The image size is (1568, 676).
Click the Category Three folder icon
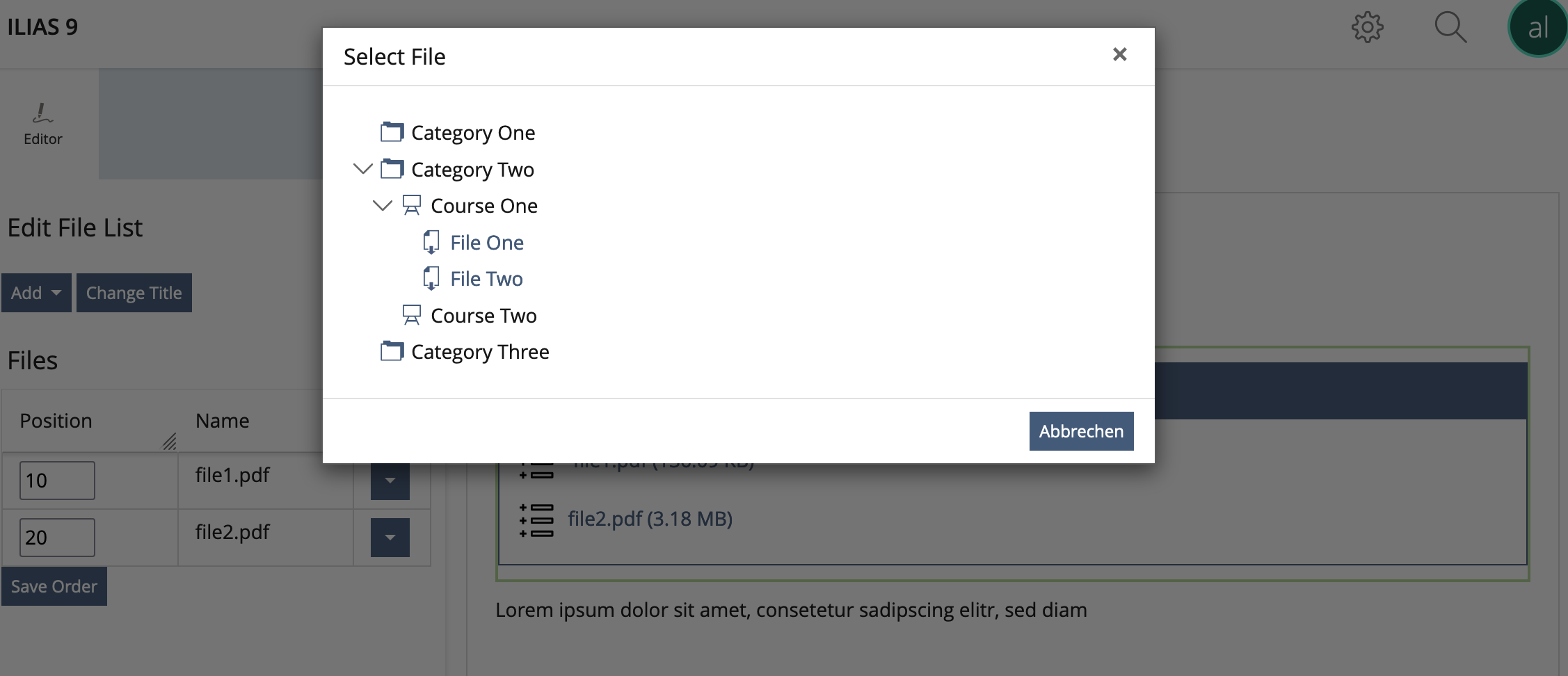(392, 351)
